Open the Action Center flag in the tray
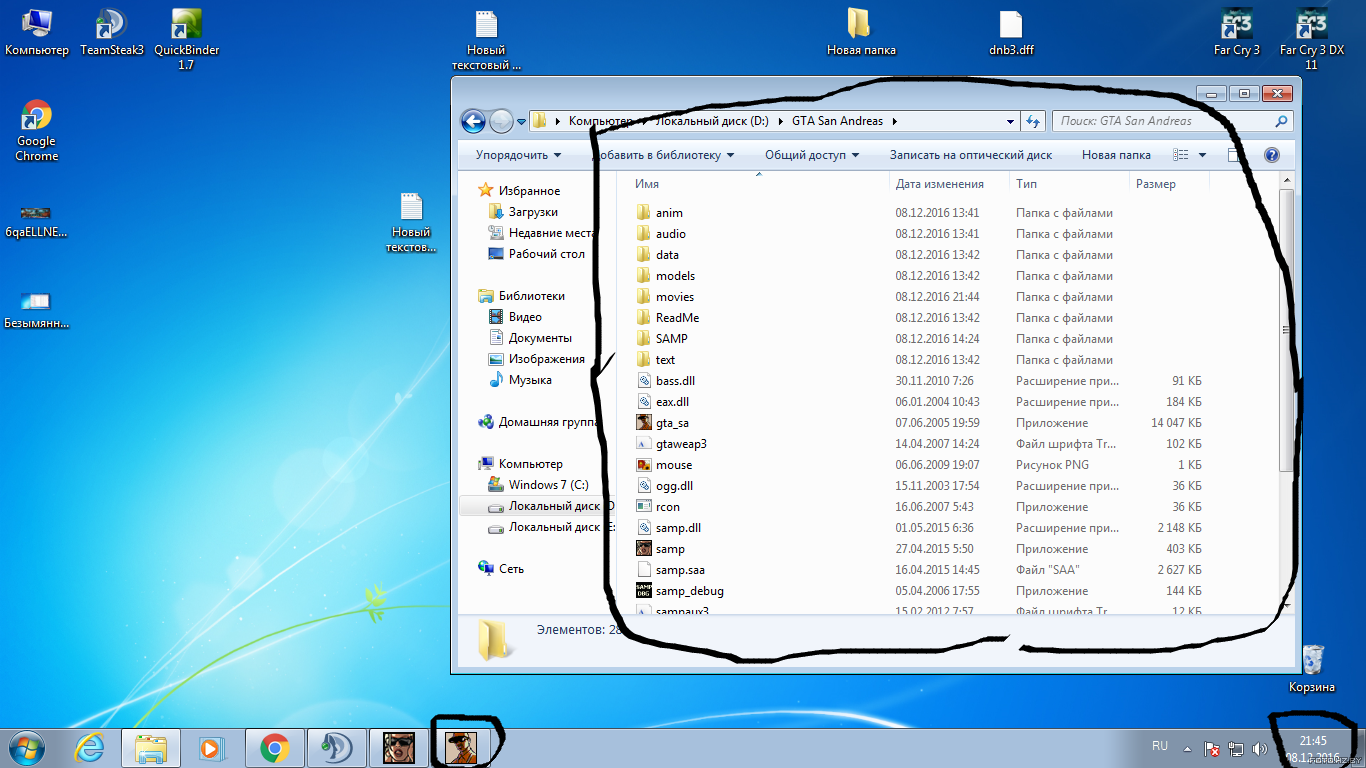 point(1211,748)
